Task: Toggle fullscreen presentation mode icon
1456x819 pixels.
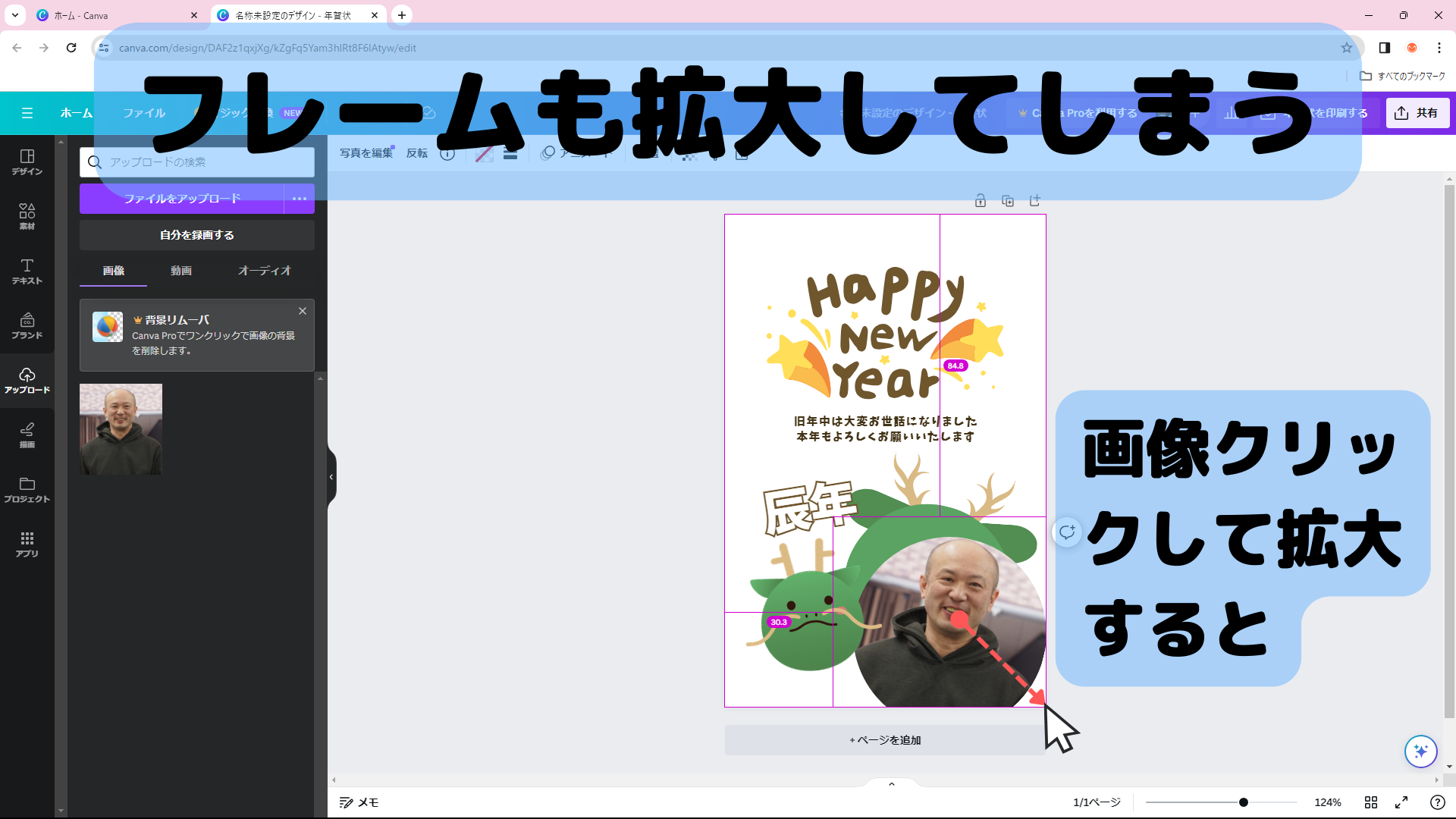Action: [x=1401, y=802]
